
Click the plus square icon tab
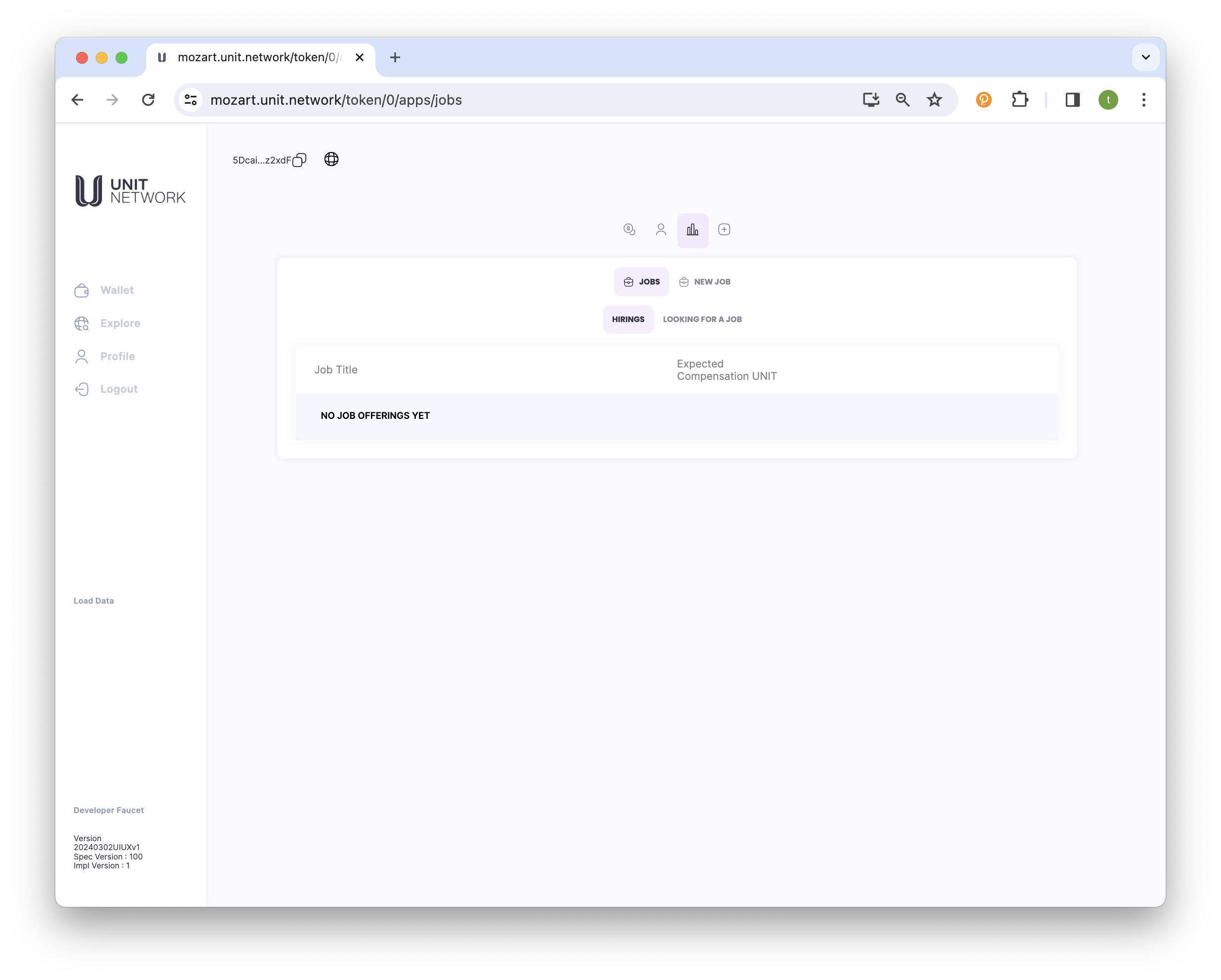(724, 229)
